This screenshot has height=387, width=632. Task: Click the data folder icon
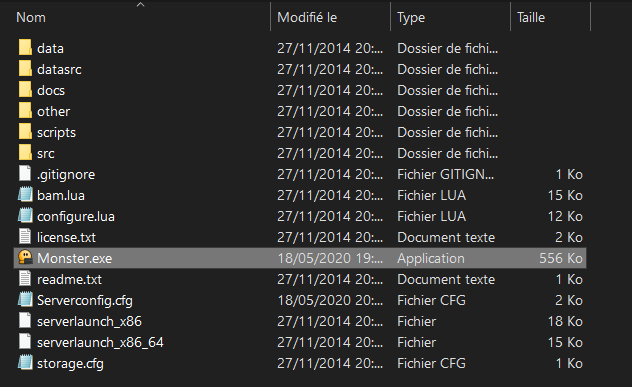25,48
